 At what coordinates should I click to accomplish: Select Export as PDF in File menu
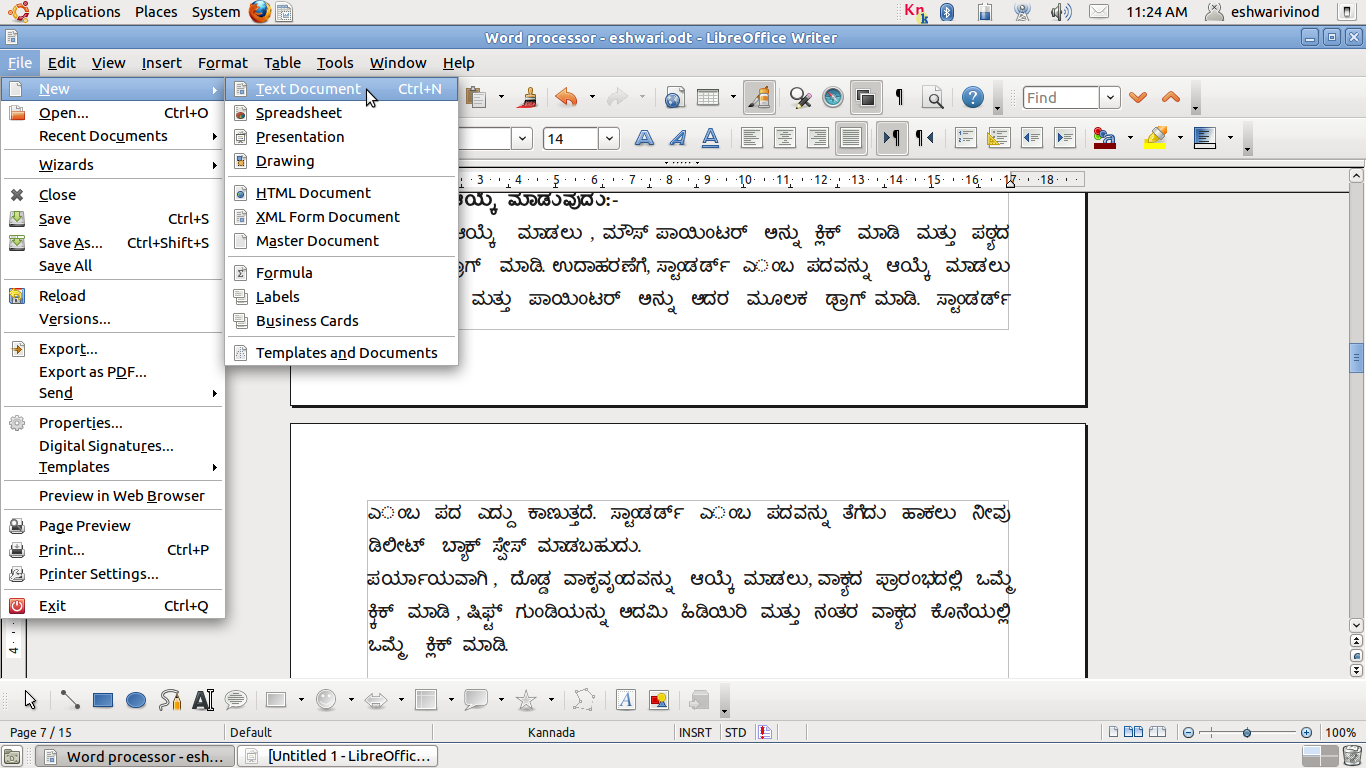coord(92,372)
